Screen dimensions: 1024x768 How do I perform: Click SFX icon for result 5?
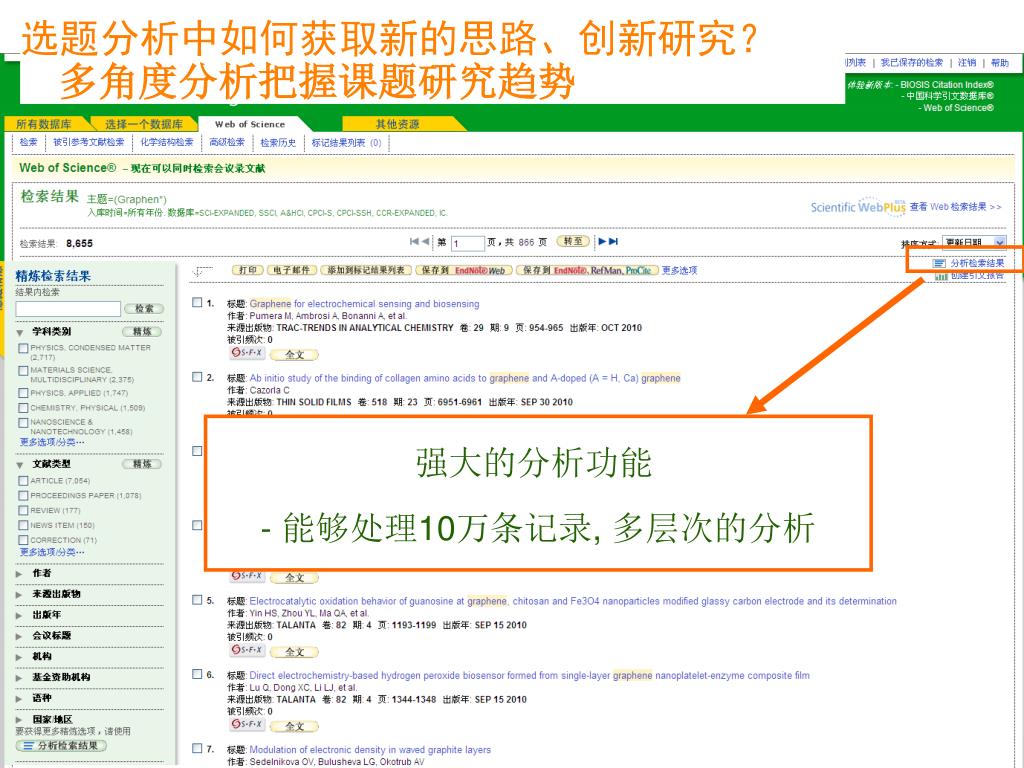247,650
